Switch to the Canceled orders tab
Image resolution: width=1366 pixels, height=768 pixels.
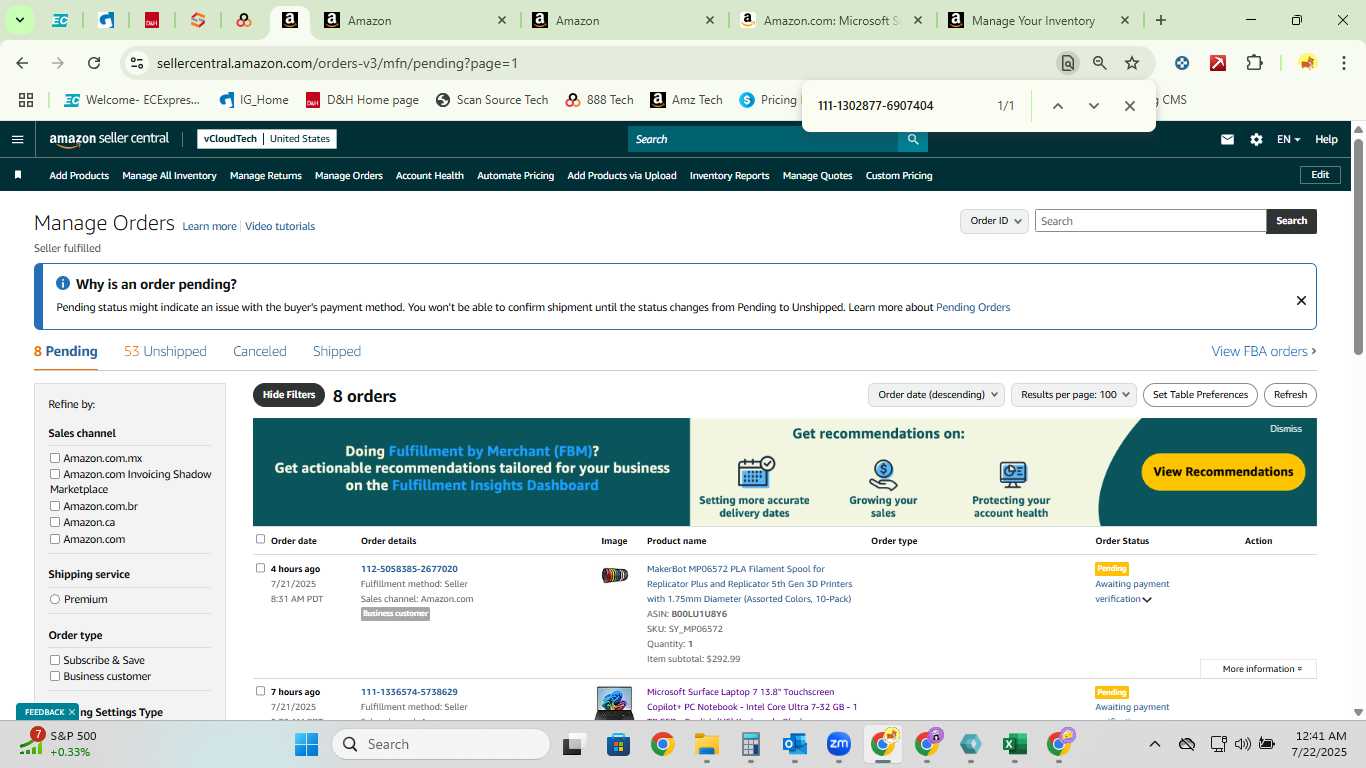click(x=260, y=351)
